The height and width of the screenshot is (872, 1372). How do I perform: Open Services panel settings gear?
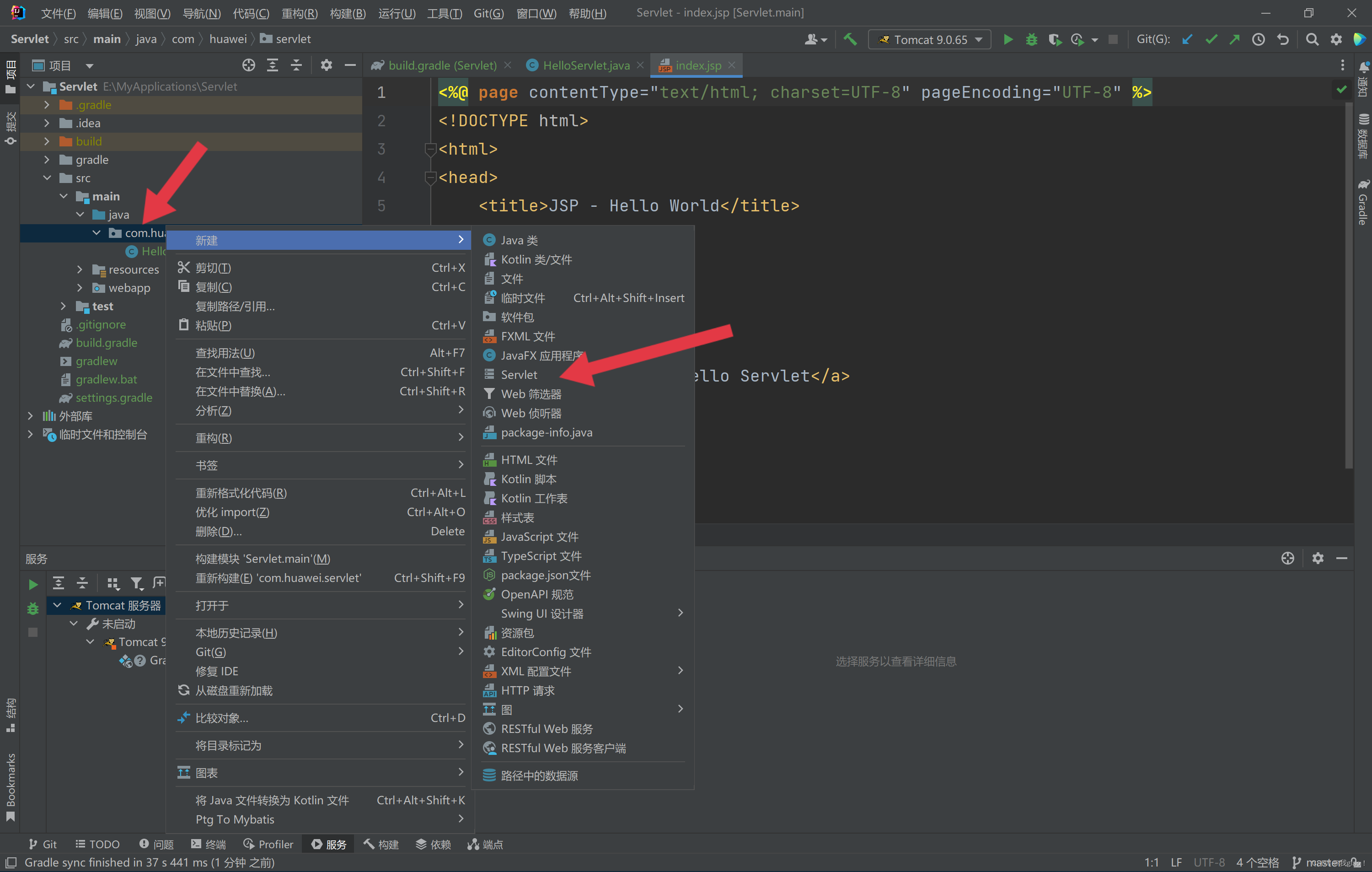[1317, 558]
